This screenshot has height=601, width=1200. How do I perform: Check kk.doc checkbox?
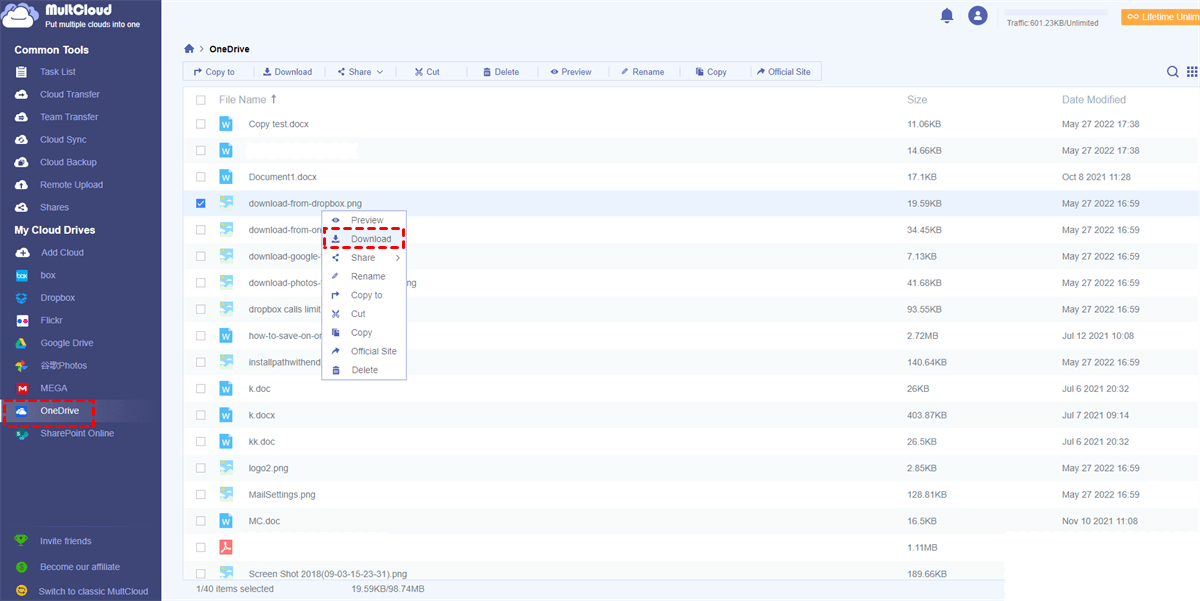(x=201, y=441)
